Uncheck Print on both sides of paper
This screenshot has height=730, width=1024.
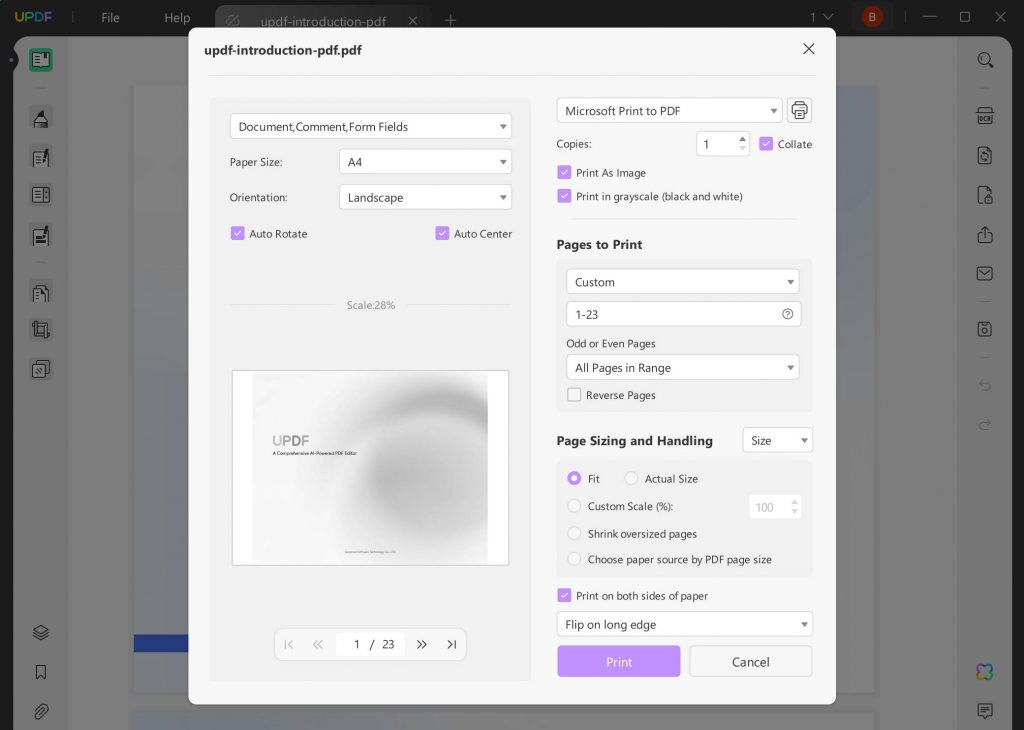[564, 595]
